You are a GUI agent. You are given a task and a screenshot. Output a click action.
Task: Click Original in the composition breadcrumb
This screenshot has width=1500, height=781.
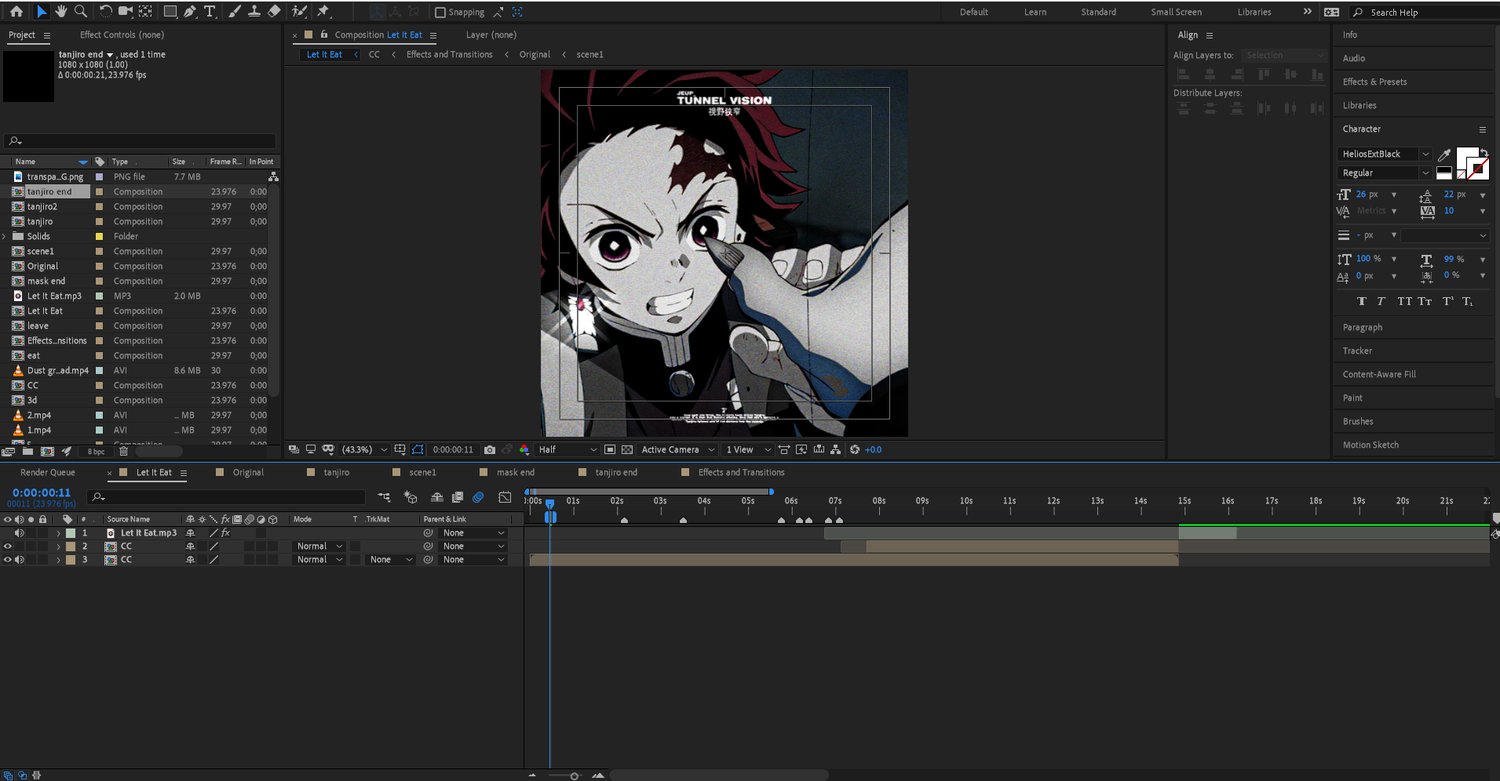pos(535,55)
